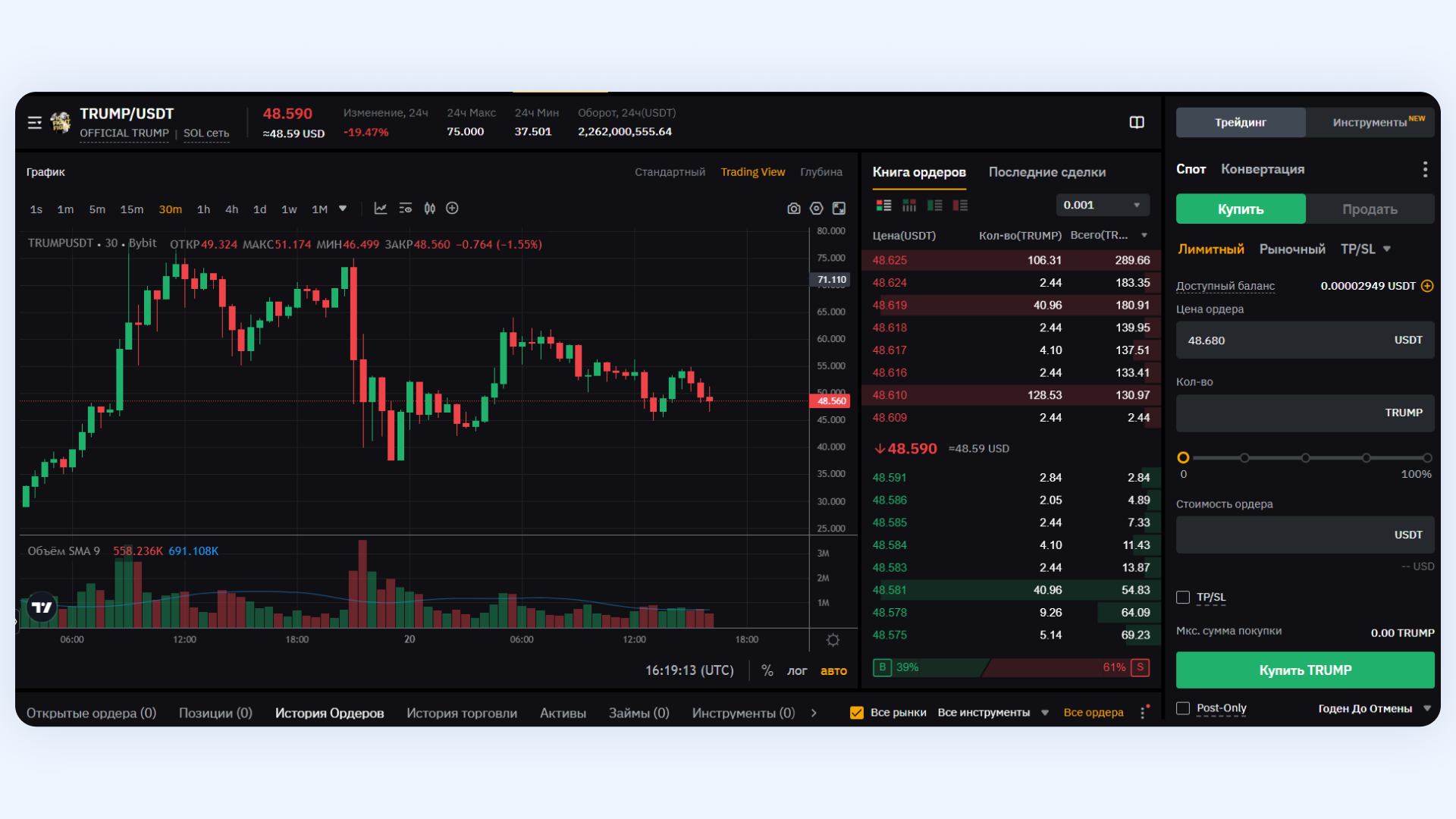Select the Продать sell toggle
The image size is (1456, 819).
tap(1370, 209)
